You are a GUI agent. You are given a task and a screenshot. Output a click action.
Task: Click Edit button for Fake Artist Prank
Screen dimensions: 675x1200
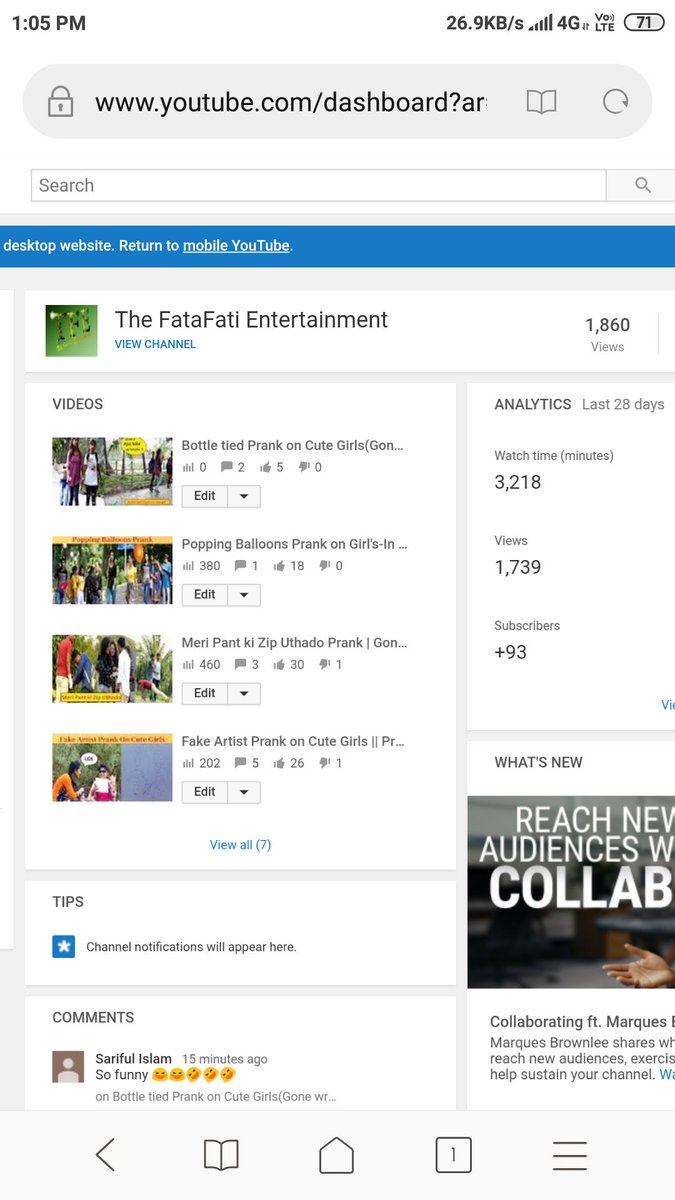[x=205, y=792]
